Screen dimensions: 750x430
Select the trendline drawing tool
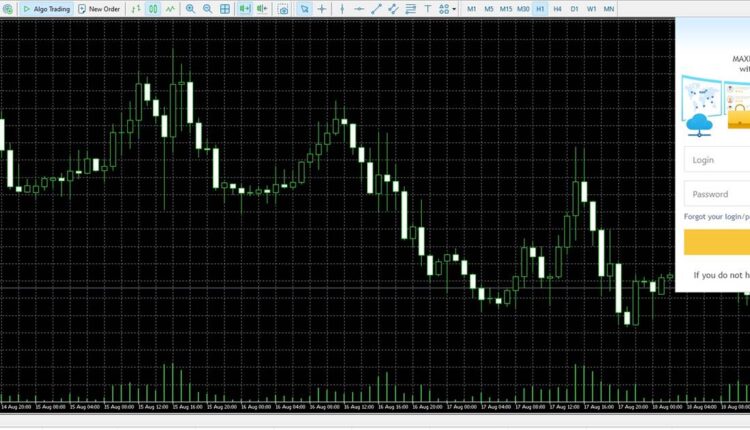click(376, 9)
